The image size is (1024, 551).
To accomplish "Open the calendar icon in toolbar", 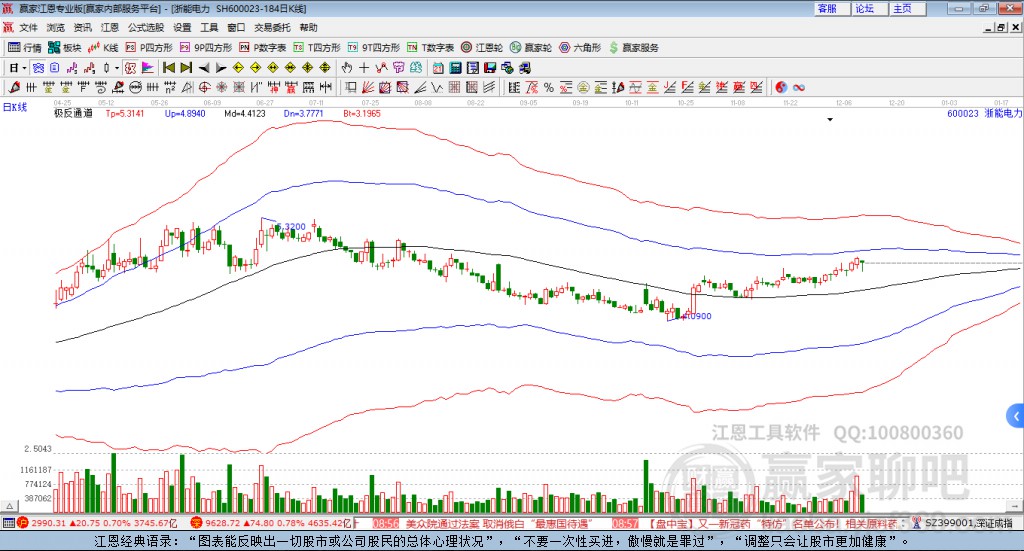I will (438, 68).
